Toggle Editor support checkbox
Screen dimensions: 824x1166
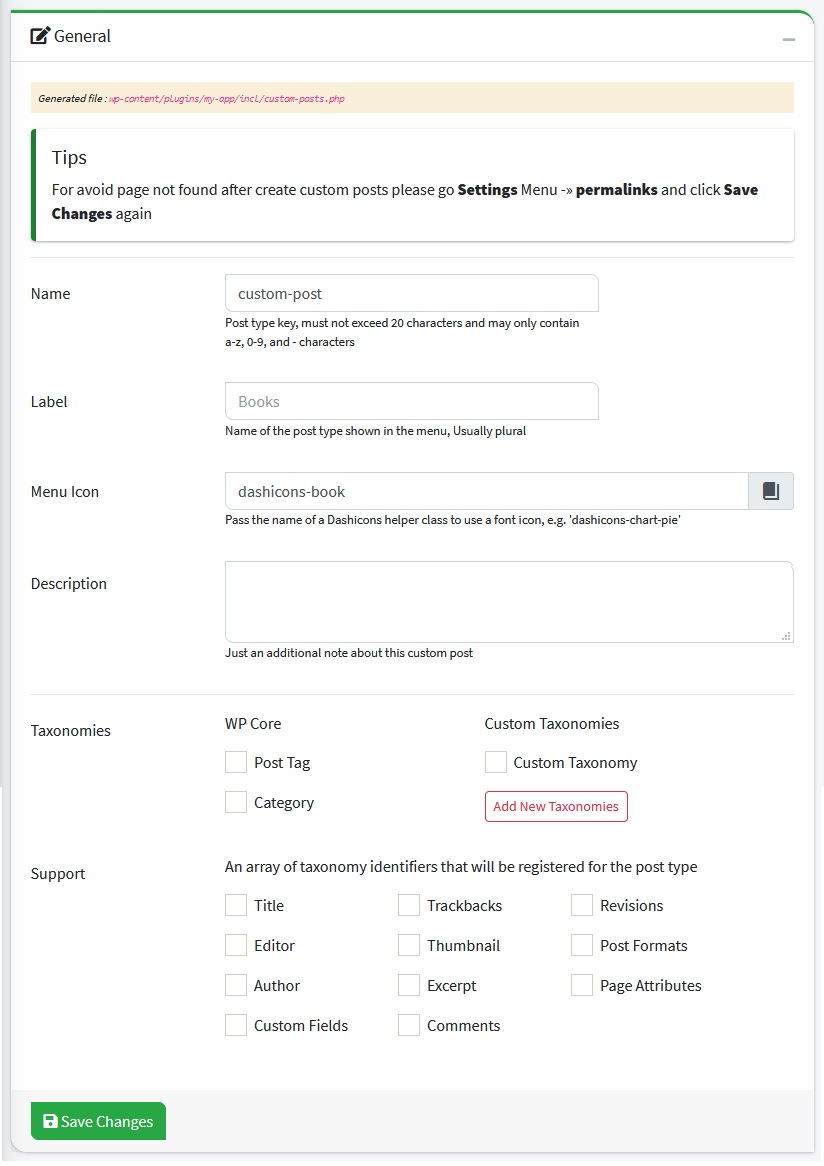coord(236,945)
